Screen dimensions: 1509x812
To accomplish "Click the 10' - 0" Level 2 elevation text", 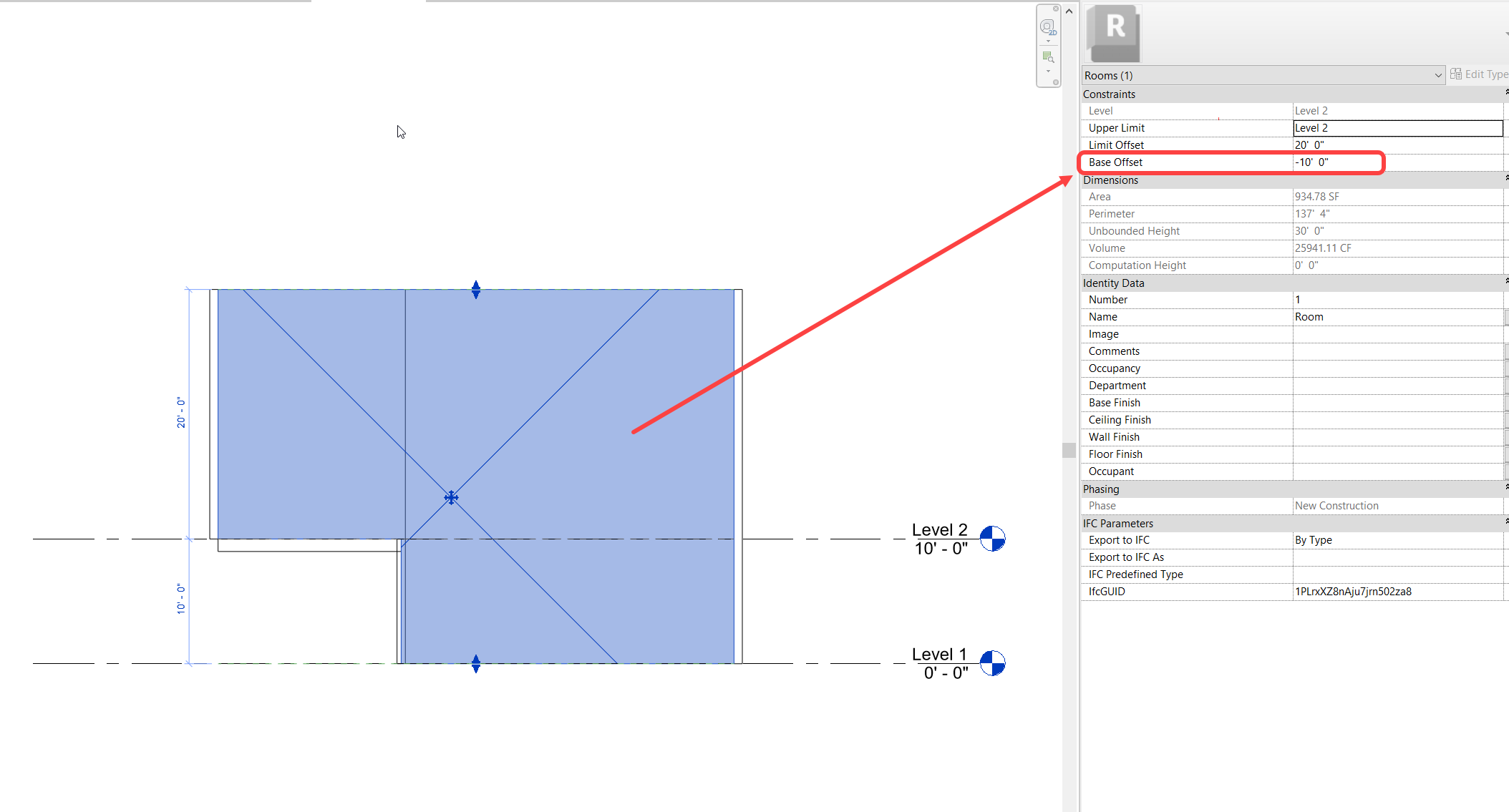I will [x=941, y=549].
